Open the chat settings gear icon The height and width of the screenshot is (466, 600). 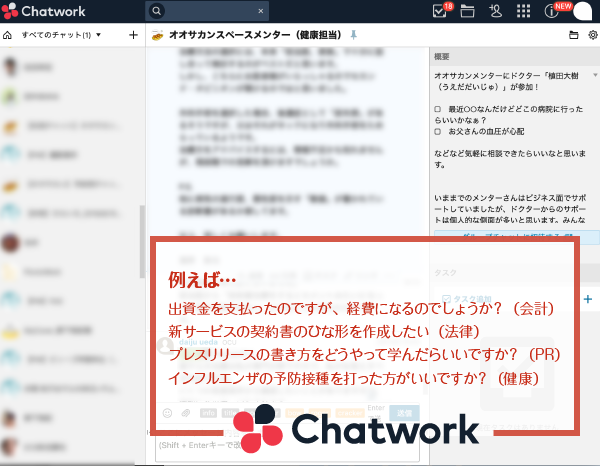tap(593, 35)
